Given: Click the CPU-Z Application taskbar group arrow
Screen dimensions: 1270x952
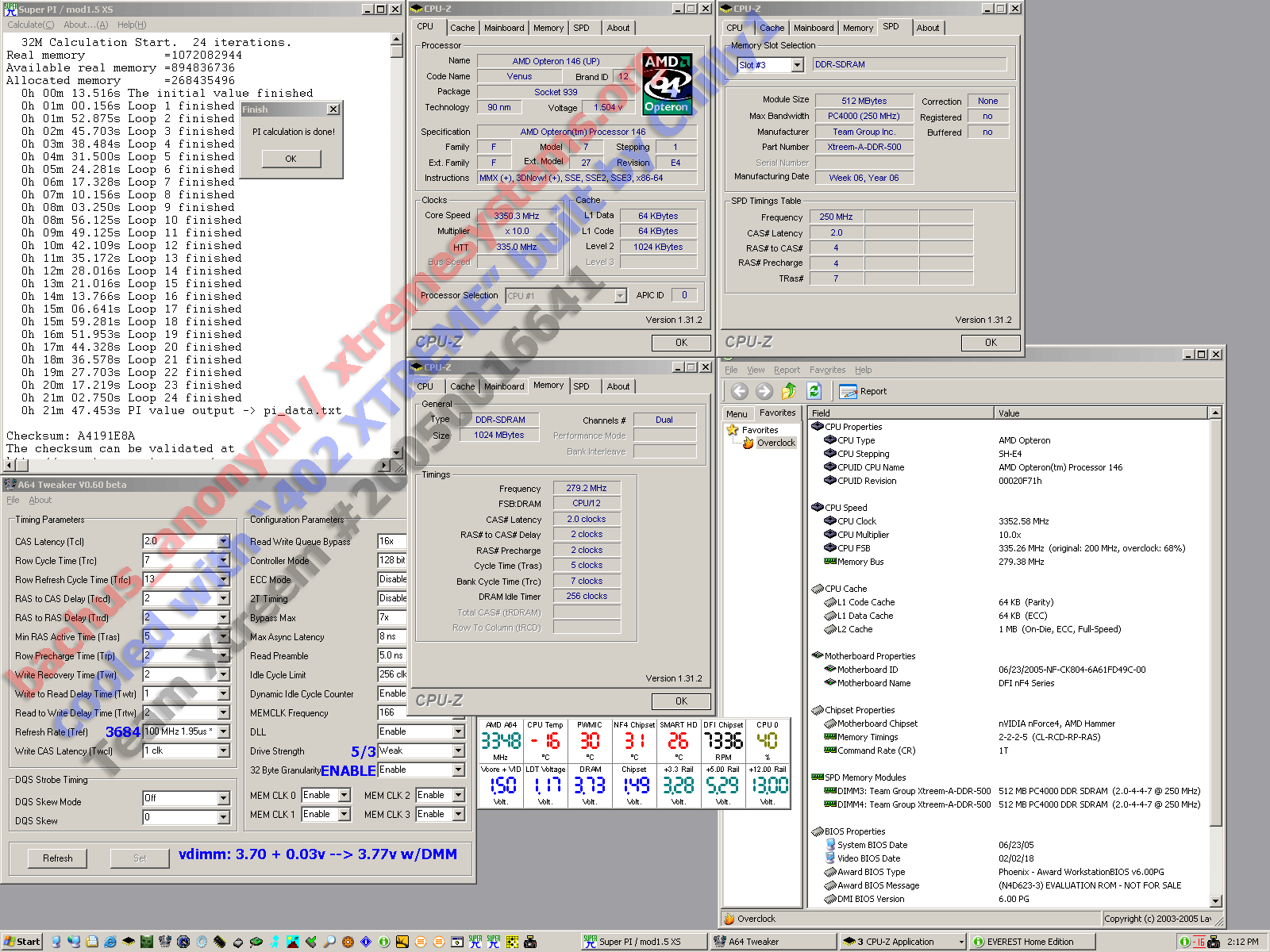Looking at the screenshot, I should [961, 942].
